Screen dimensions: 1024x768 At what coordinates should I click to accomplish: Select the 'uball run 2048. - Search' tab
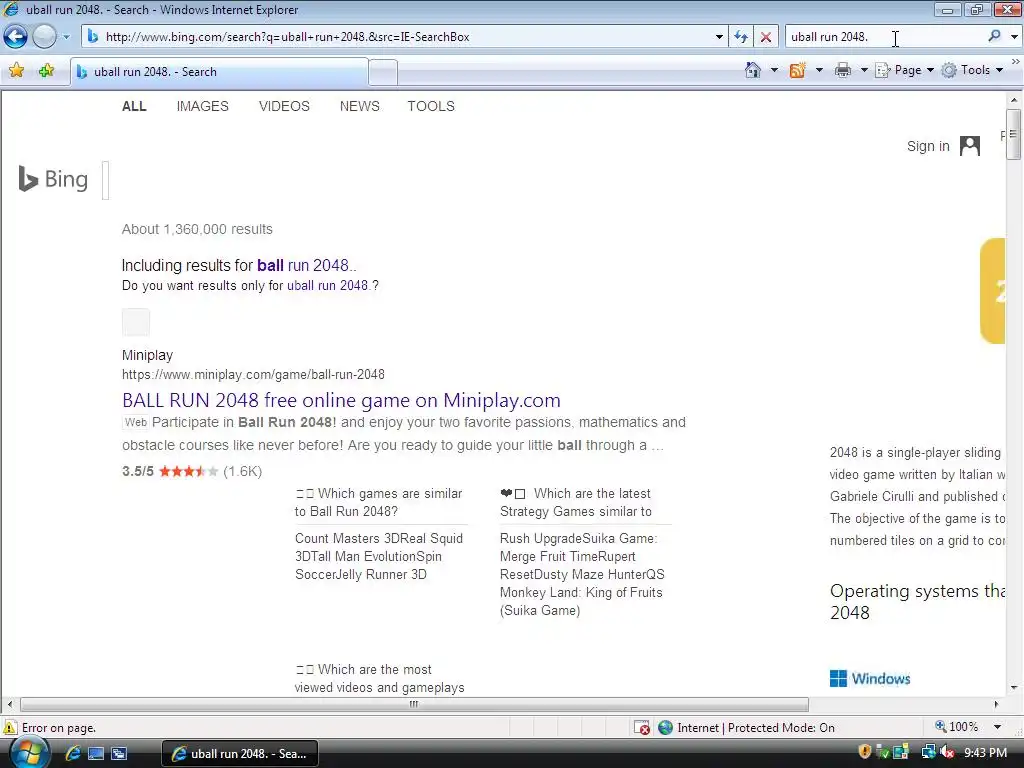pyautogui.click(x=219, y=72)
